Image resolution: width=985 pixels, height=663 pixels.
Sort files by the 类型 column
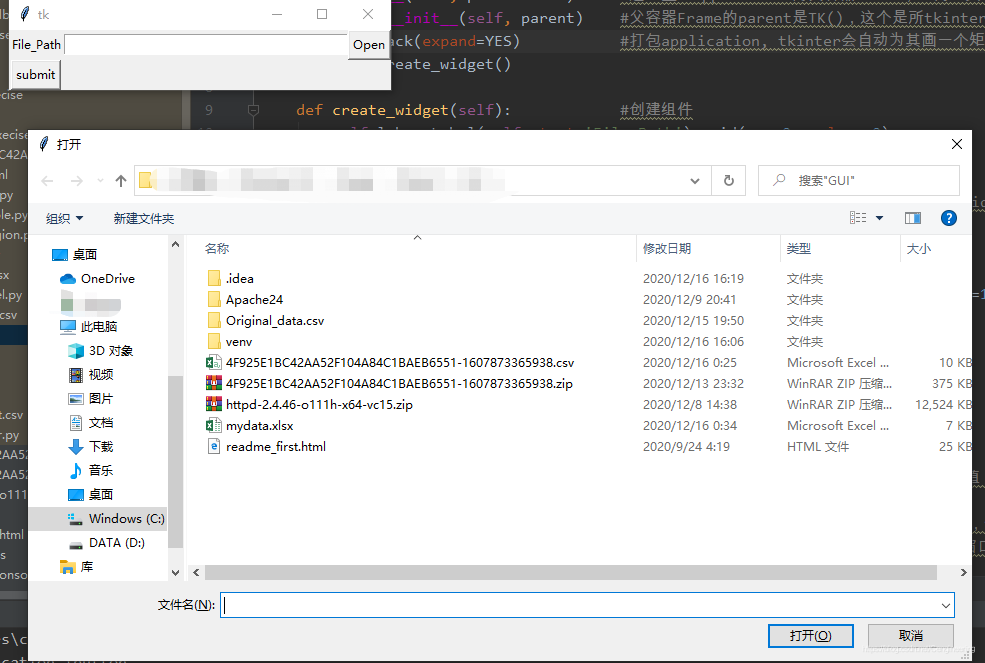[x=798, y=249]
